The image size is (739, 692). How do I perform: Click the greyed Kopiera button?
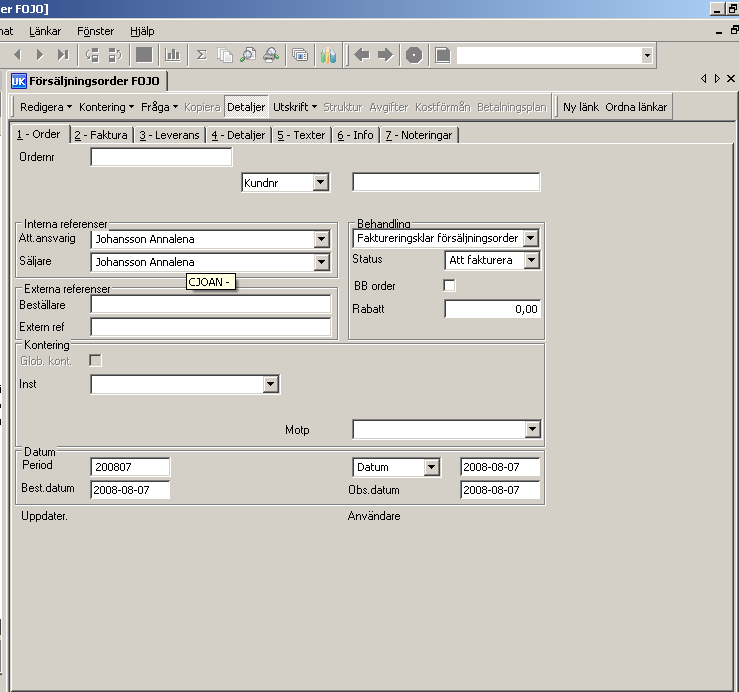tap(202, 107)
